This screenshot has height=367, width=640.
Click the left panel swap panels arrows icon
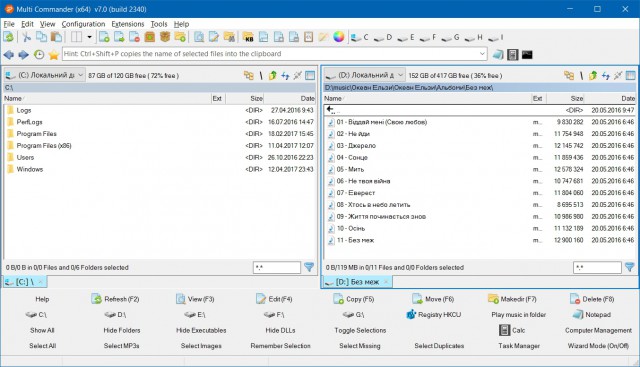point(285,76)
